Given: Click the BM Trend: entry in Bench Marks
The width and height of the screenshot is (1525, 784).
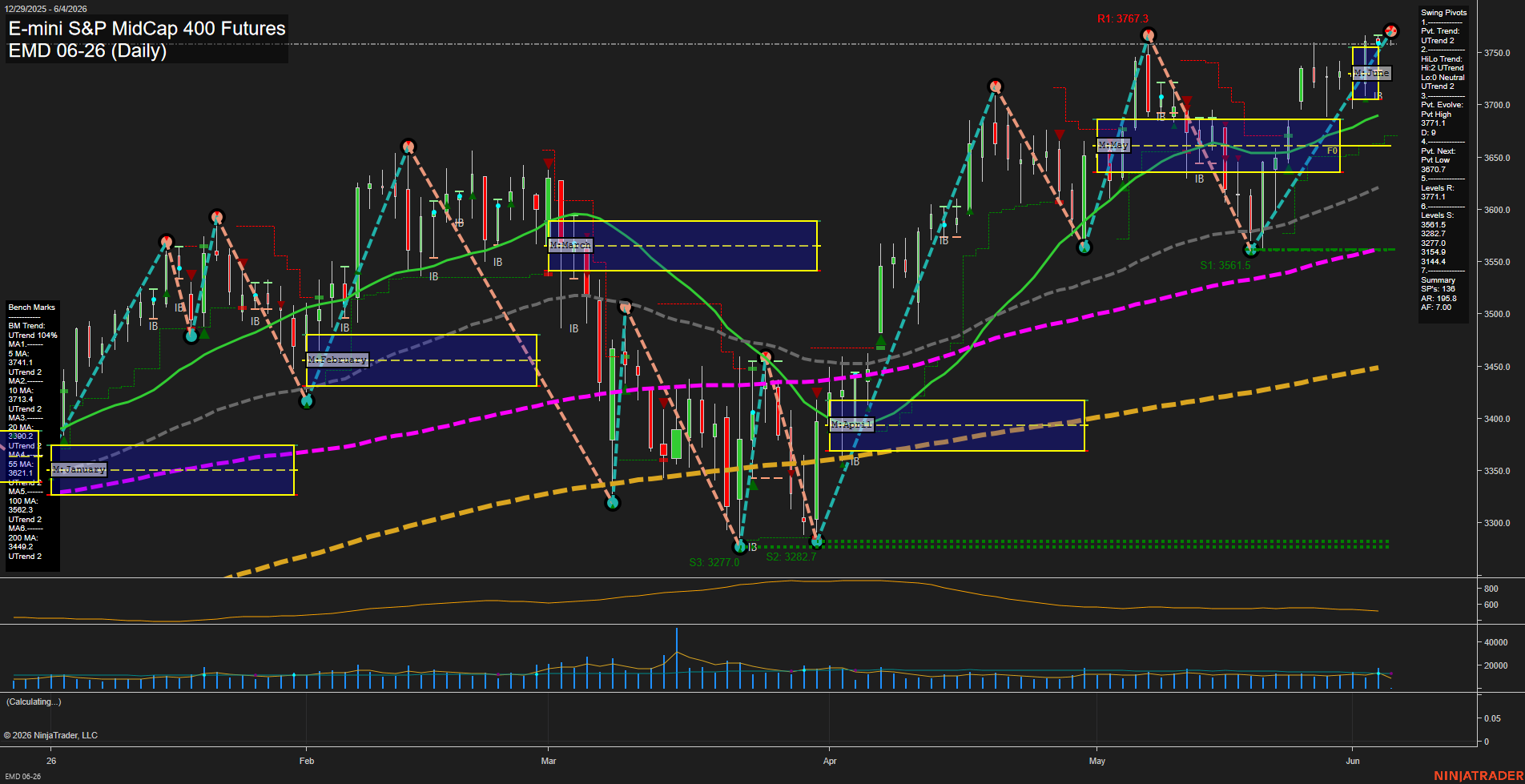Looking at the screenshot, I should click(27, 326).
